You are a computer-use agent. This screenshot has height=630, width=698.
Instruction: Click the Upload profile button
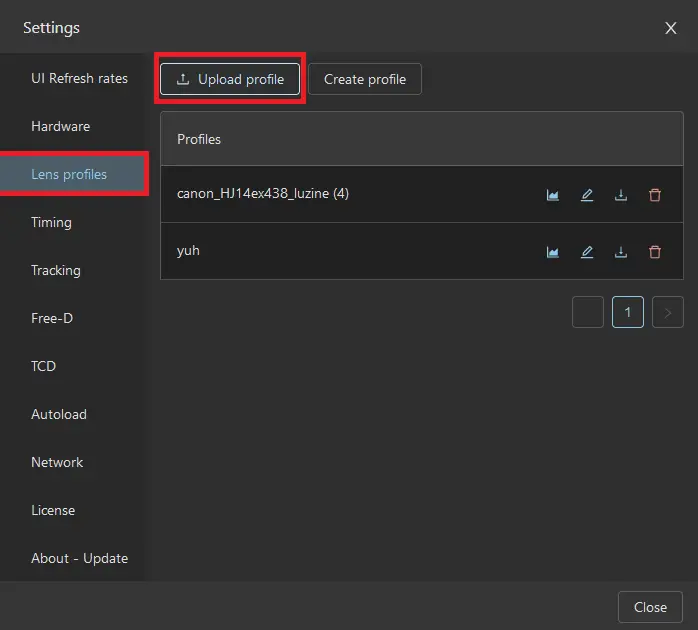[230, 79]
